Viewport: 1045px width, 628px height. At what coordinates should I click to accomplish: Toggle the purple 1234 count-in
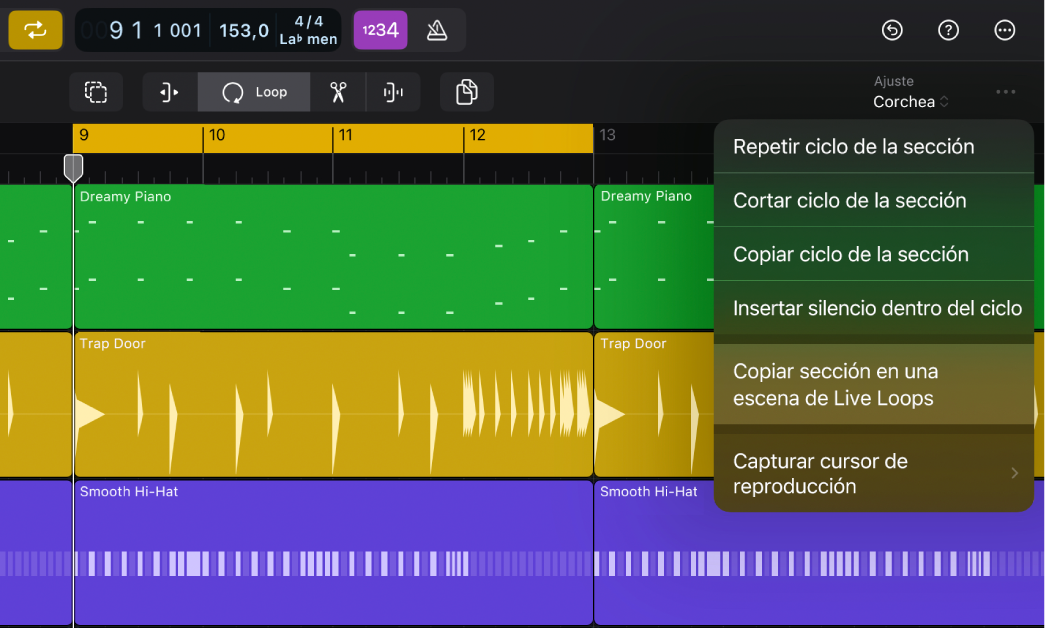pyautogui.click(x=380, y=30)
